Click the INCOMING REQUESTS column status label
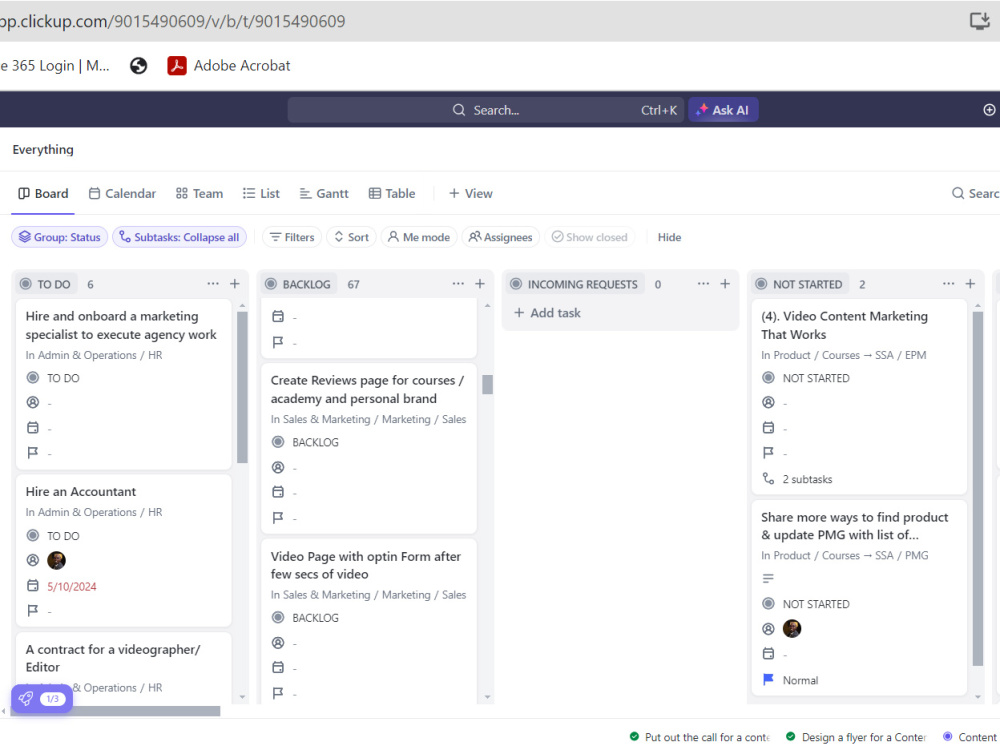Screen dimensions: 1000x750 tap(576, 284)
